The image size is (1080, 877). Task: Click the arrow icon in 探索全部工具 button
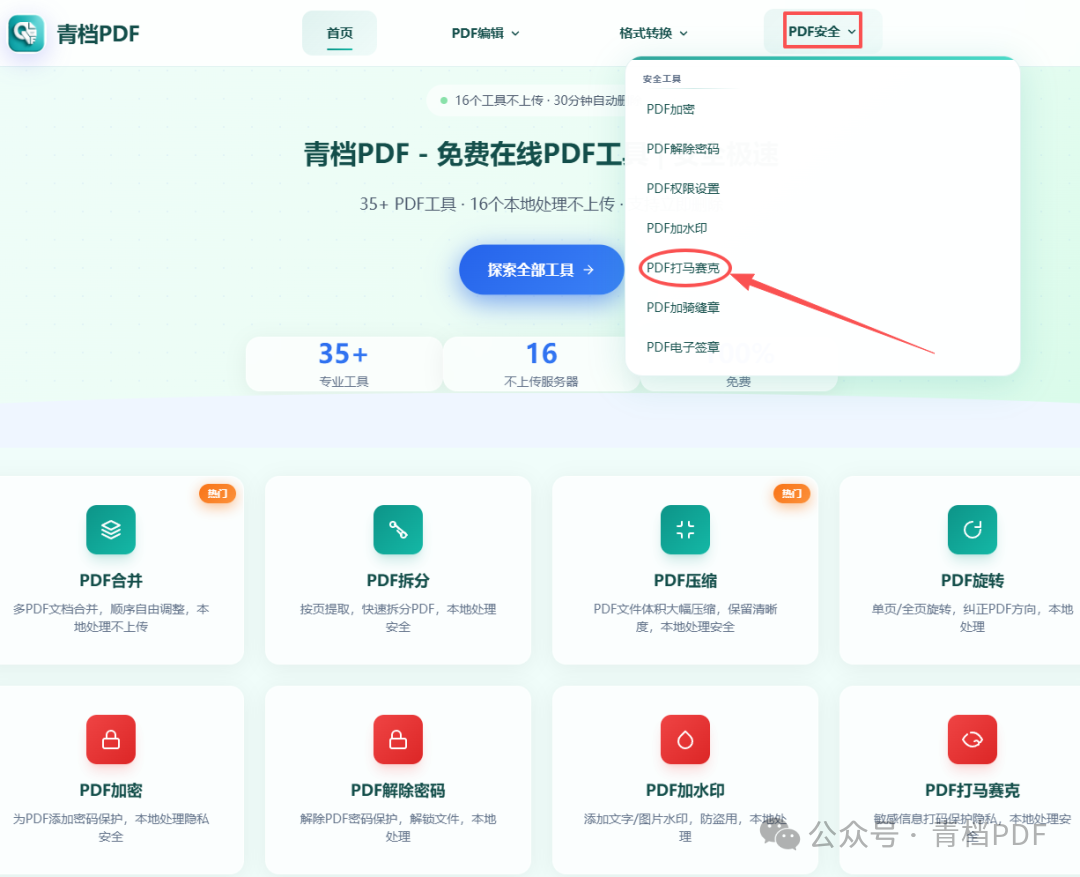[589, 270]
